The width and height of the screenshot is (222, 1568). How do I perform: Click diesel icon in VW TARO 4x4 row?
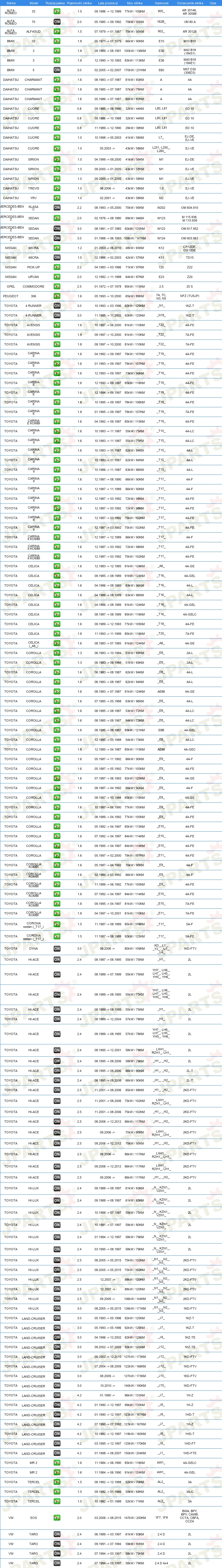[x=57, y=1563]
